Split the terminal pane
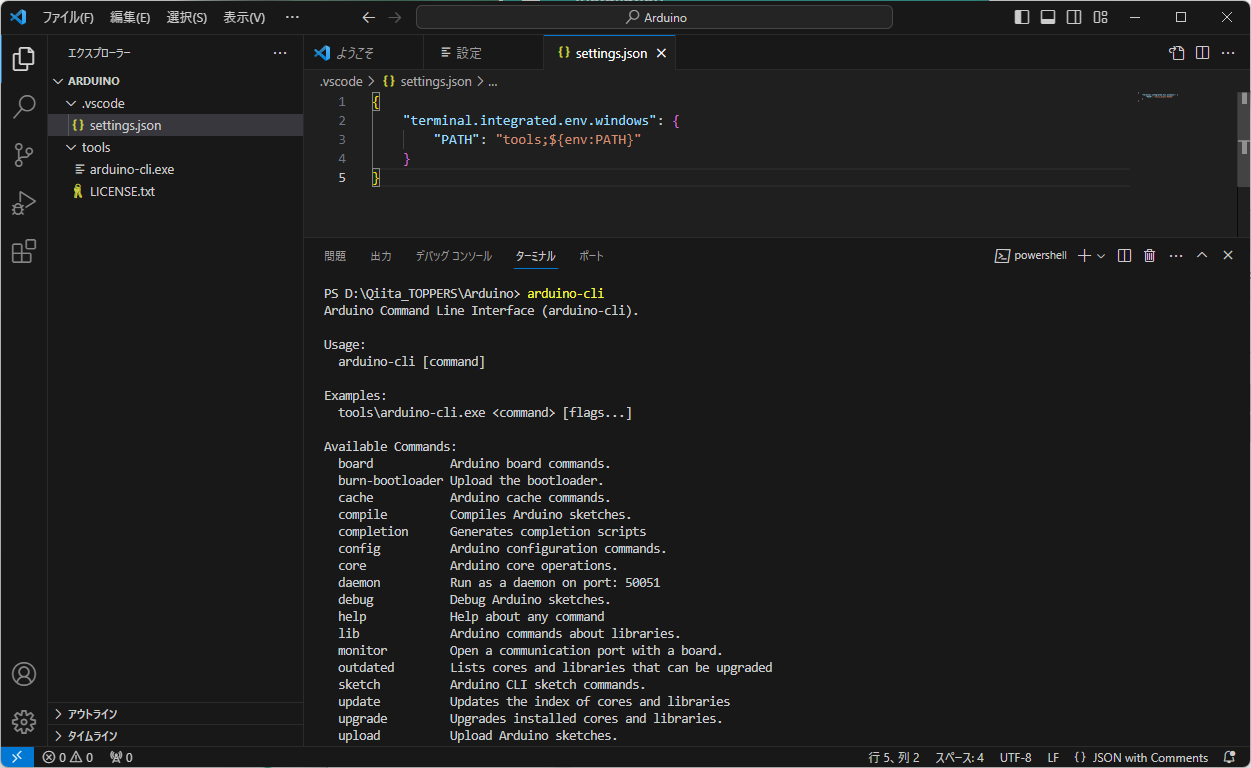The image size is (1251, 768). [x=1126, y=255]
